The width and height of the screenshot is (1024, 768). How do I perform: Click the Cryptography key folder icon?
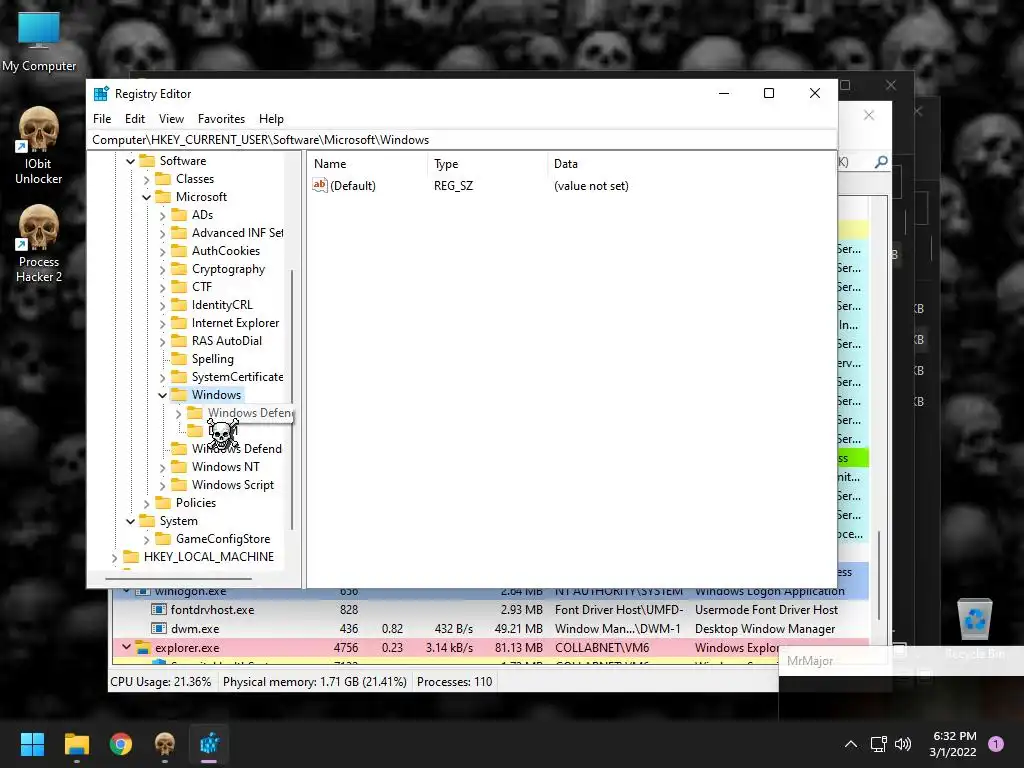pyautogui.click(x=179, y=269)
